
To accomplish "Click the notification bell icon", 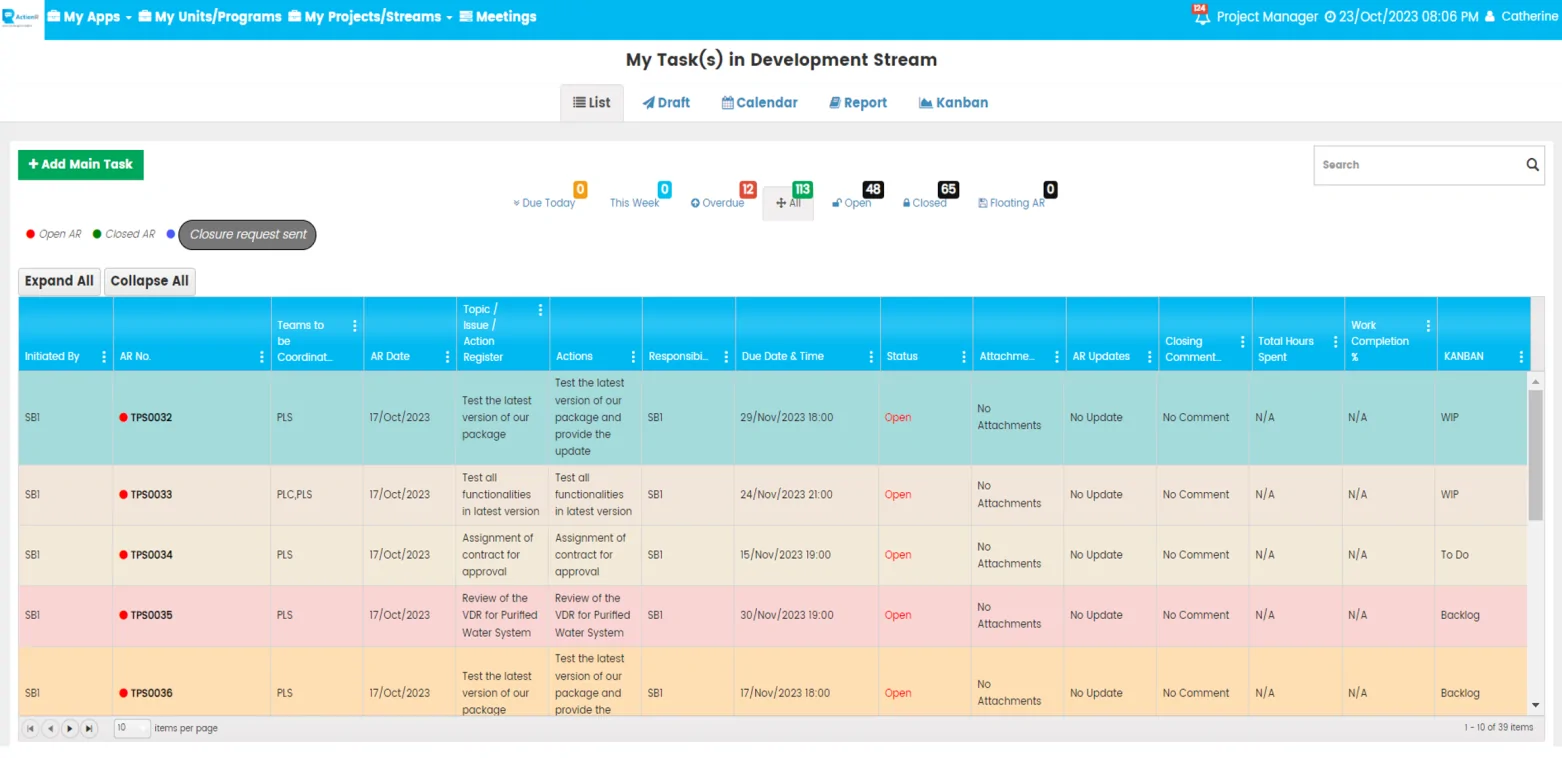I will coord(1201,17).
